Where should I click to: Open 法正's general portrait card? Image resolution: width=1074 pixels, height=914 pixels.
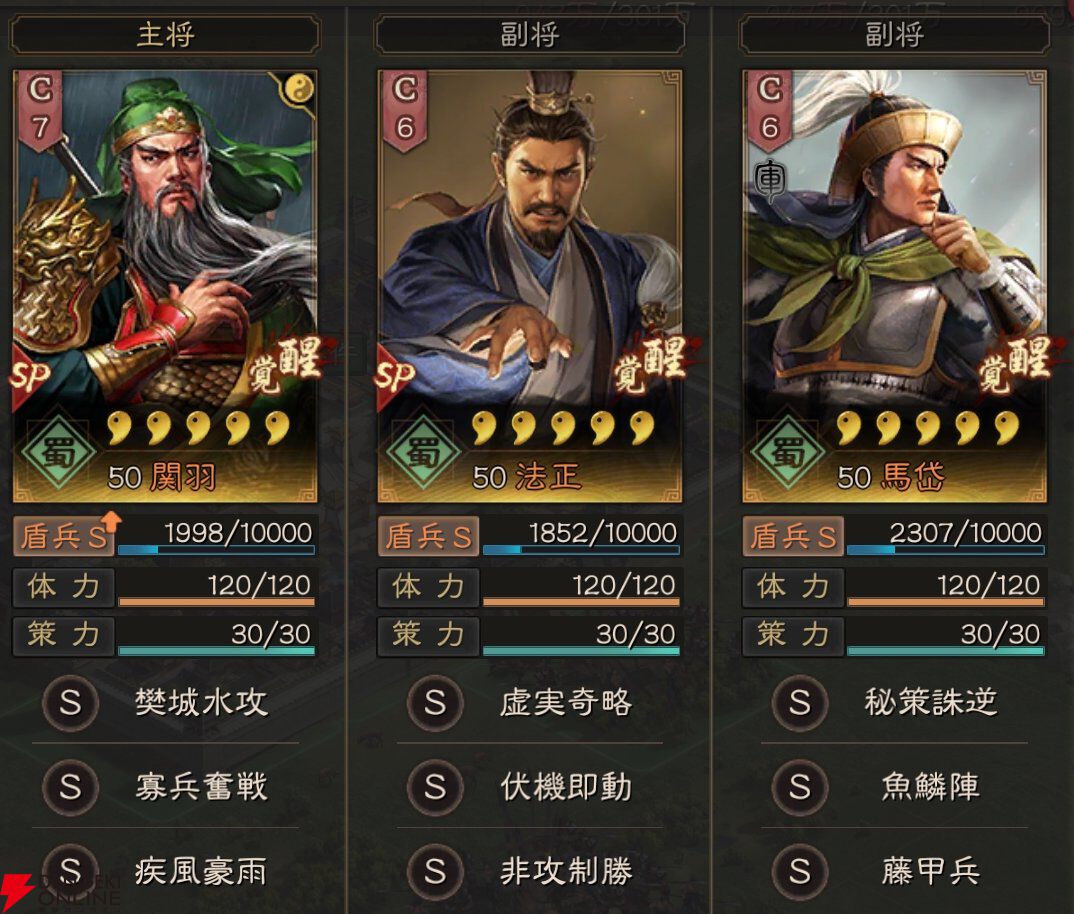(529, 286)
